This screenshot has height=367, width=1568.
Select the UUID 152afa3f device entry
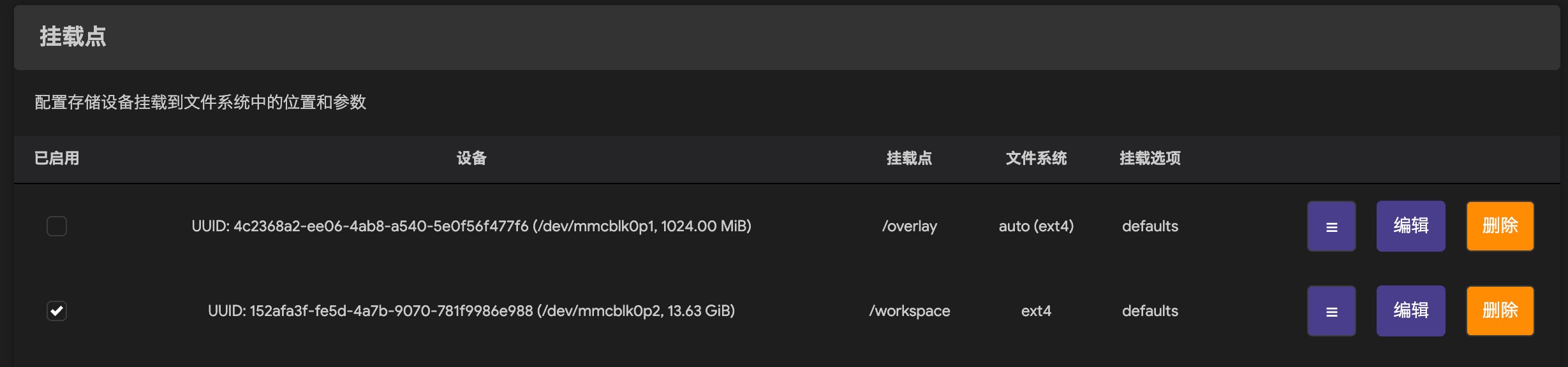[x=471, y=311]
